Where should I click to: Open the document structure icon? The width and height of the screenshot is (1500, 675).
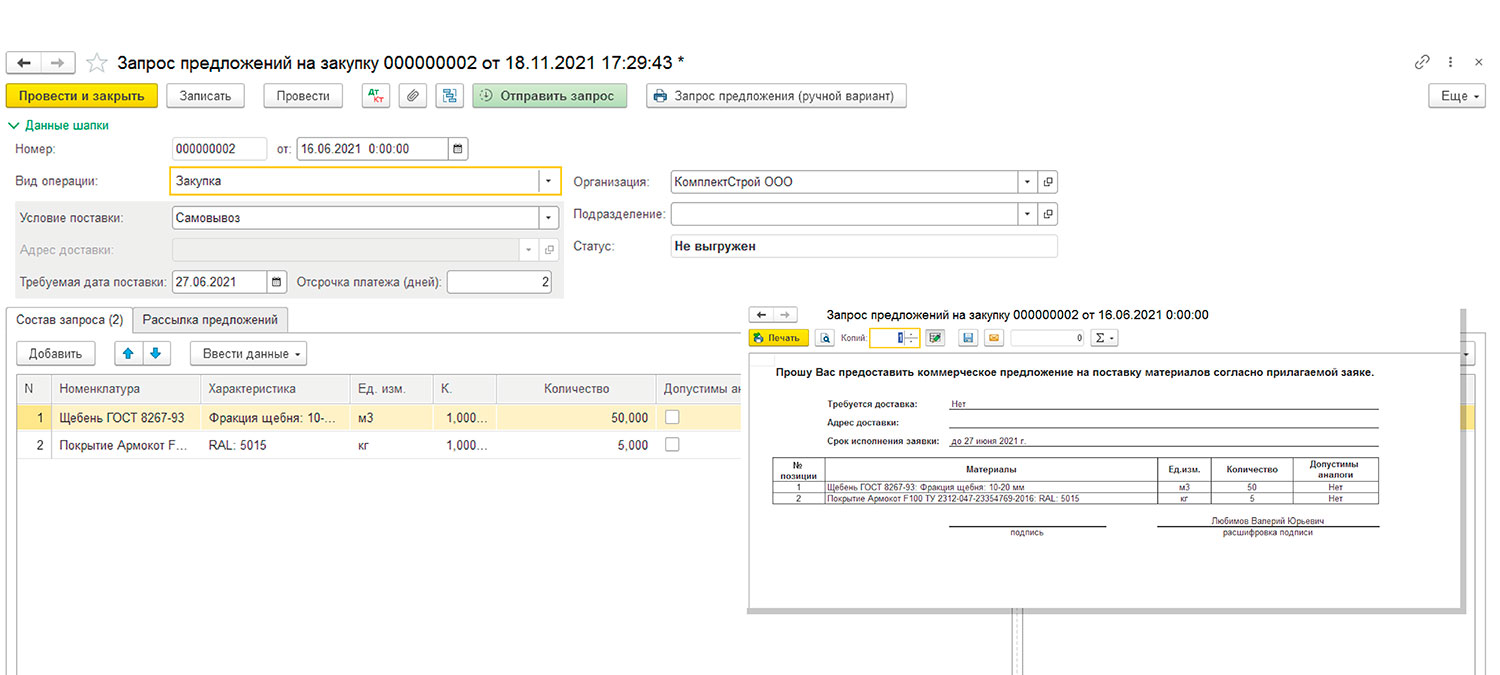[449, 96]
